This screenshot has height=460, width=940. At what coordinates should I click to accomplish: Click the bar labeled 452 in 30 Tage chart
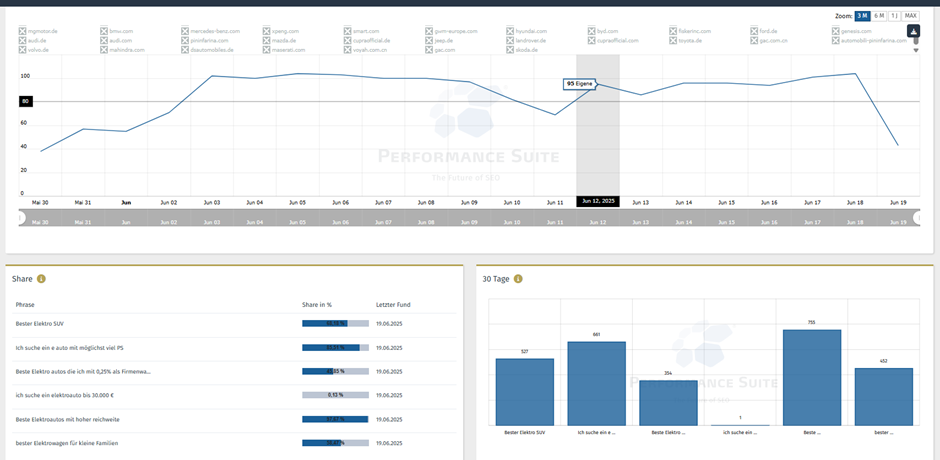tap(884, 397)
